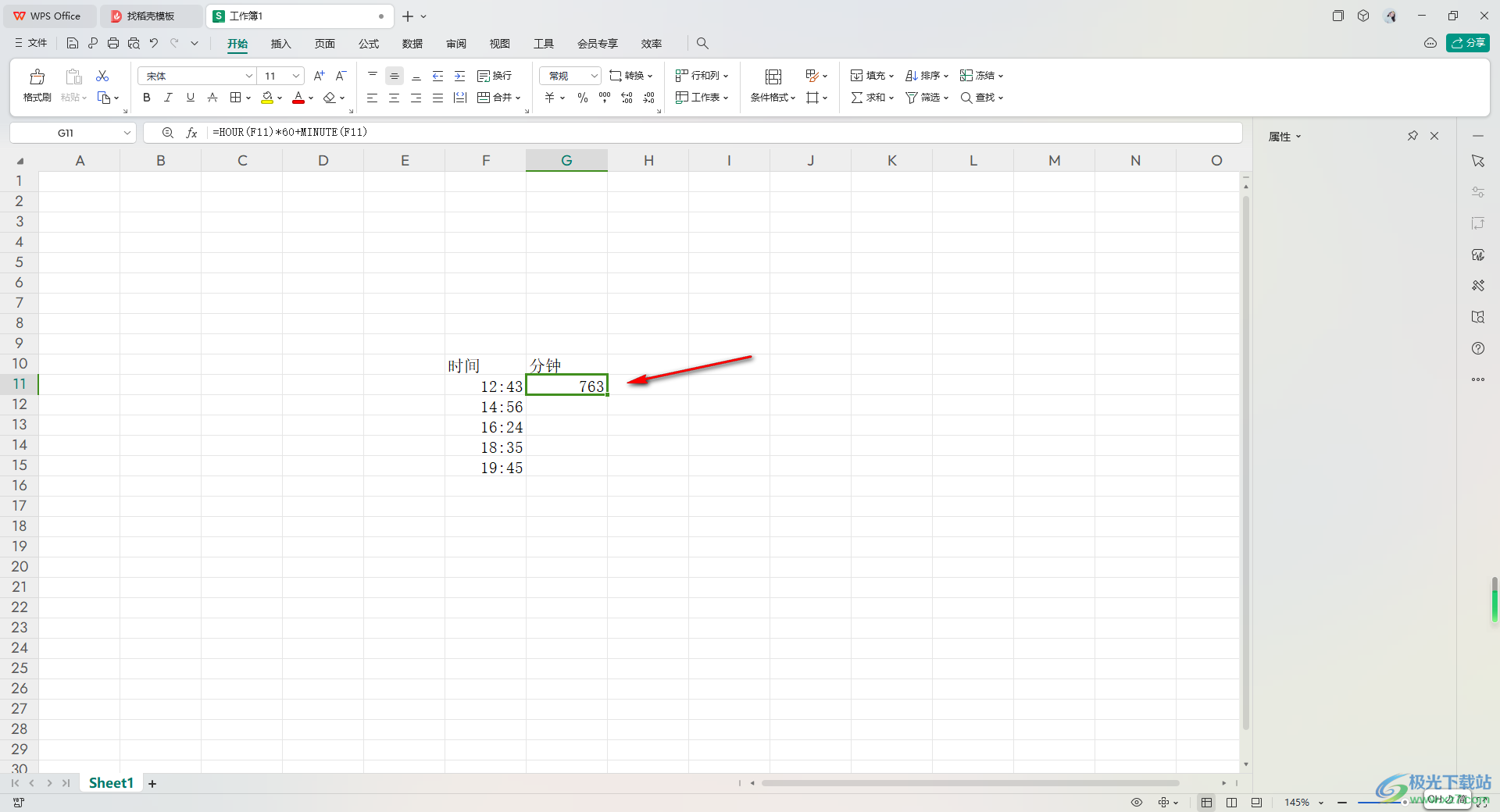This screenshot has width=1500, height=812.
Task: Select cell F12 containing 14:56
Action: (x=486, y=406)
